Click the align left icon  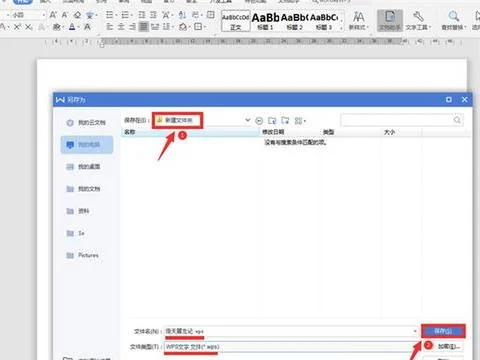[110, 27]
